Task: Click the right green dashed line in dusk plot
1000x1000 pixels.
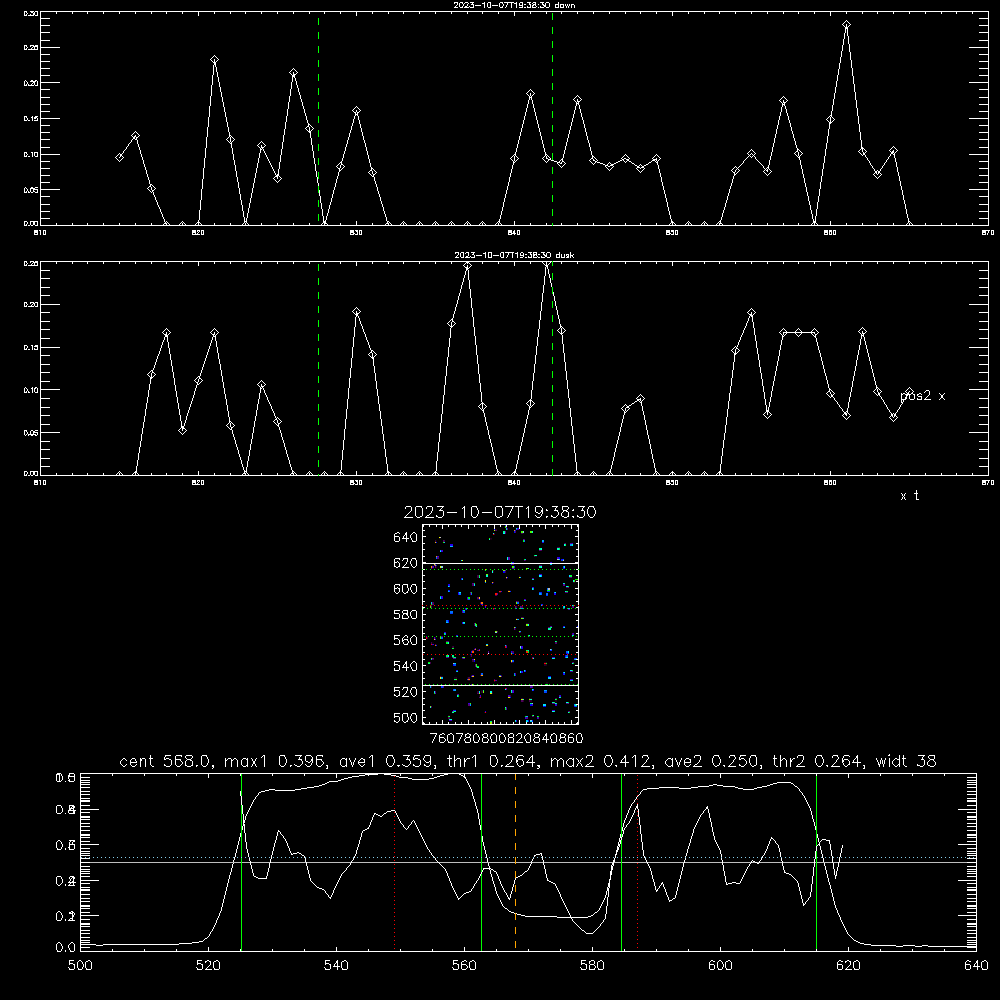Action: (552, 369)
